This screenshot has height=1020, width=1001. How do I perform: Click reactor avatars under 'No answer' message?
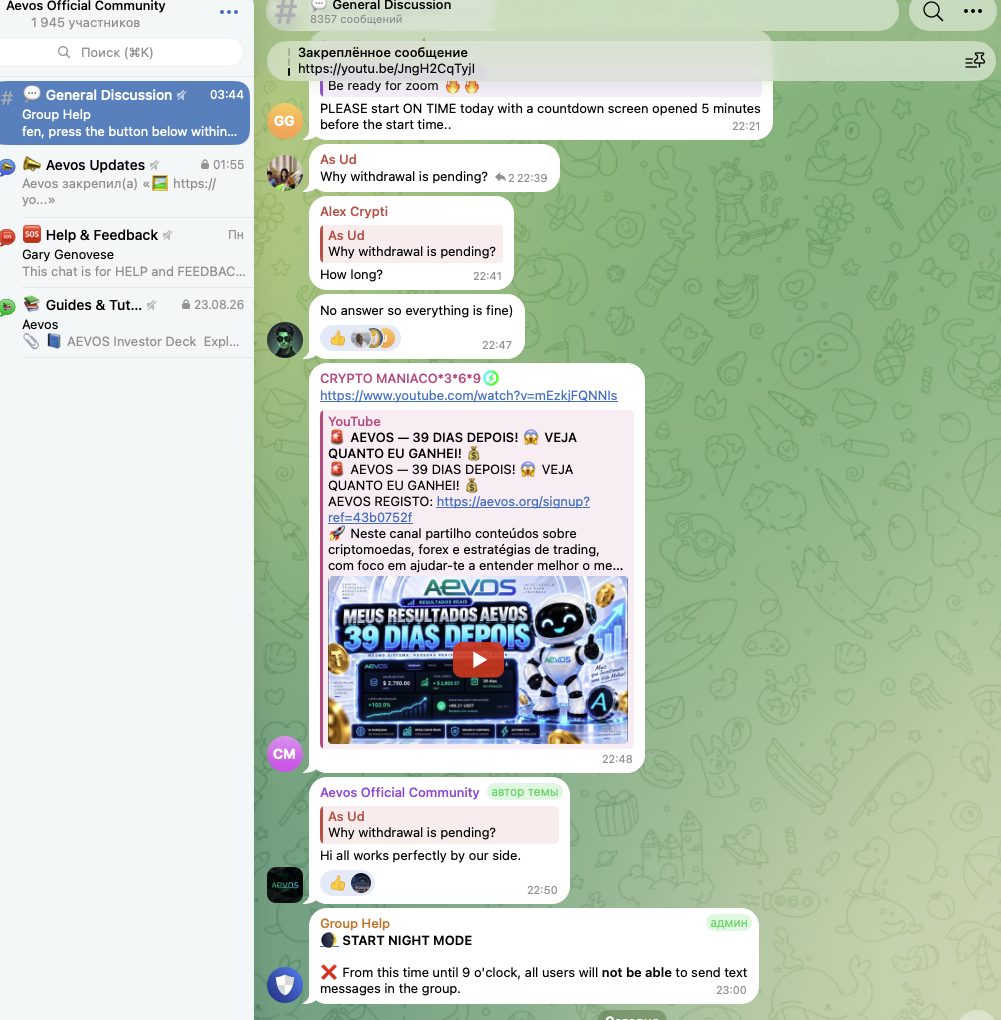(373, 338)
